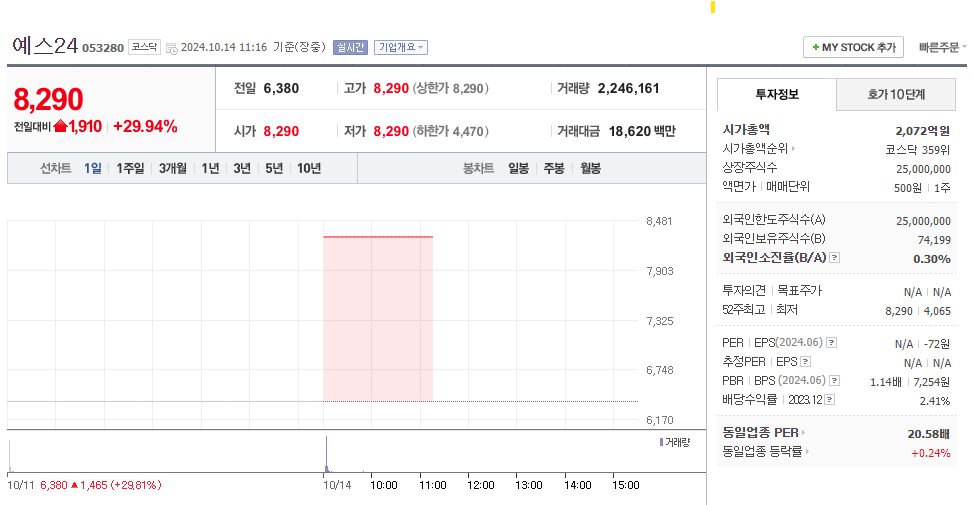Viewport: 973px width, 505px height.
Task: Switch to the 투자정보 tab
Action: click(x=777, y=94)
